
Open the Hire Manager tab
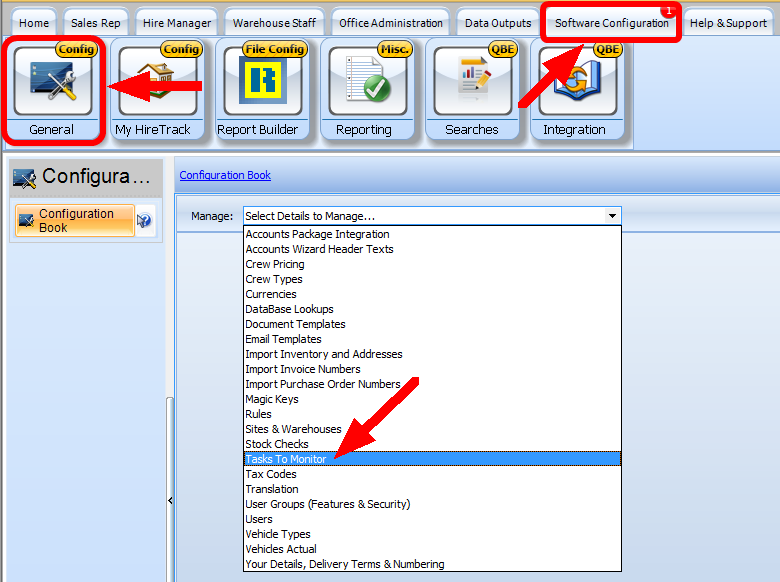(177, 23)
